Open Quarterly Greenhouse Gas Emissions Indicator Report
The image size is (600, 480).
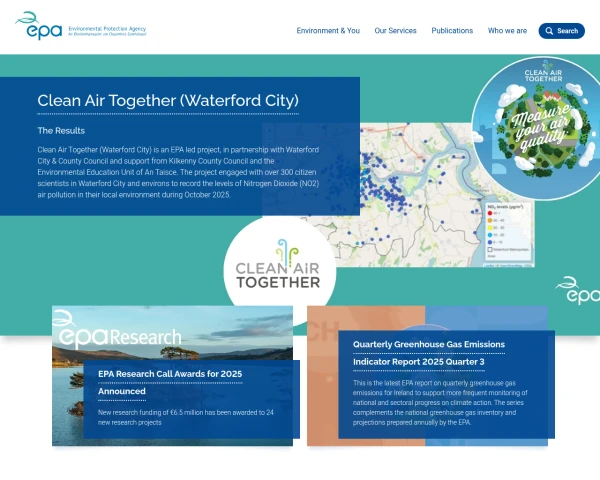(x=429, y=352)
